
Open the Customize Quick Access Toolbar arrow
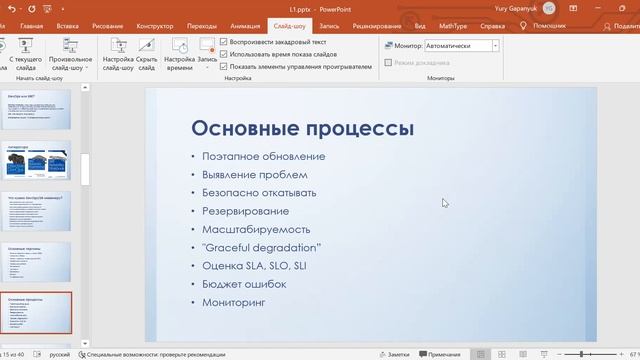click(x=63, y=9)
